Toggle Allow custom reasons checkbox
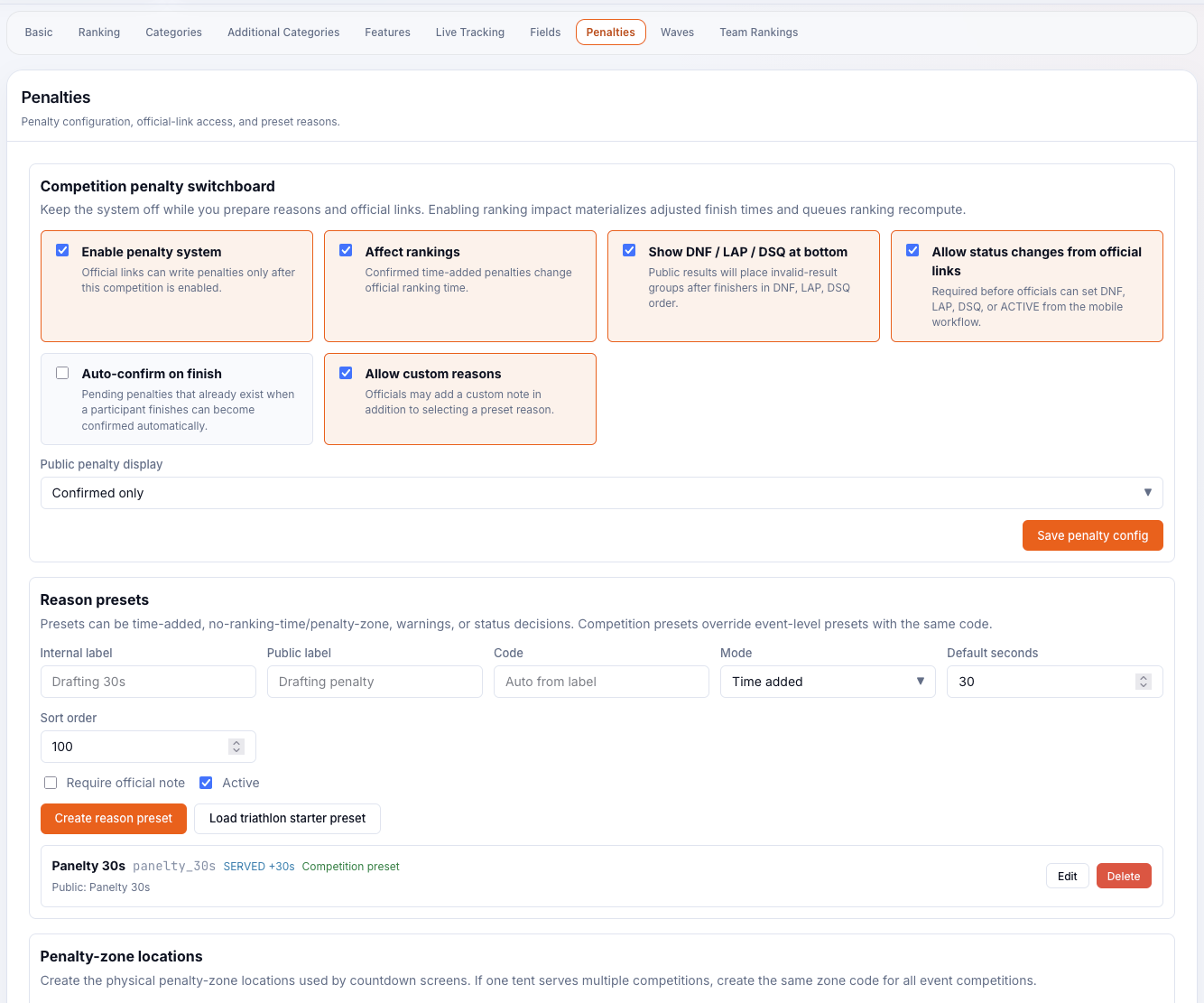Screen dimensions: 1204x1003 [x=346, y=373]
